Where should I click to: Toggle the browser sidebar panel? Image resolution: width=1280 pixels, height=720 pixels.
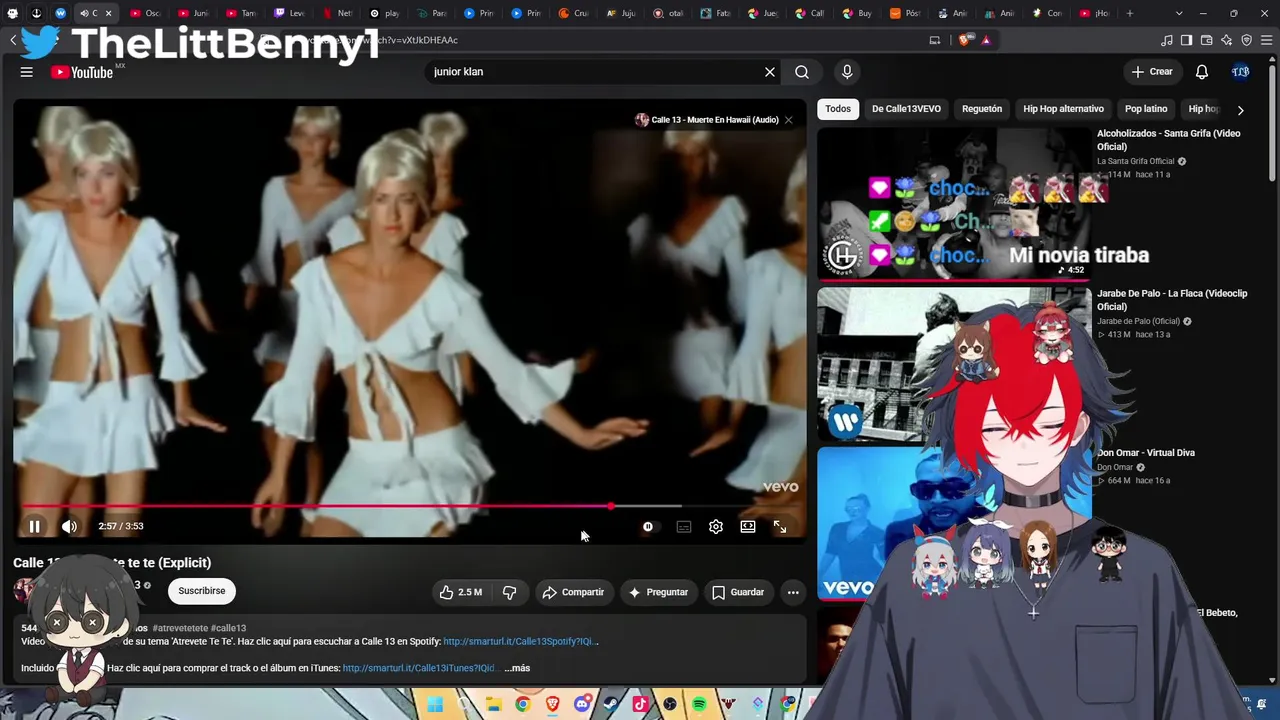pyautogui.click(x=1187, y=40)
